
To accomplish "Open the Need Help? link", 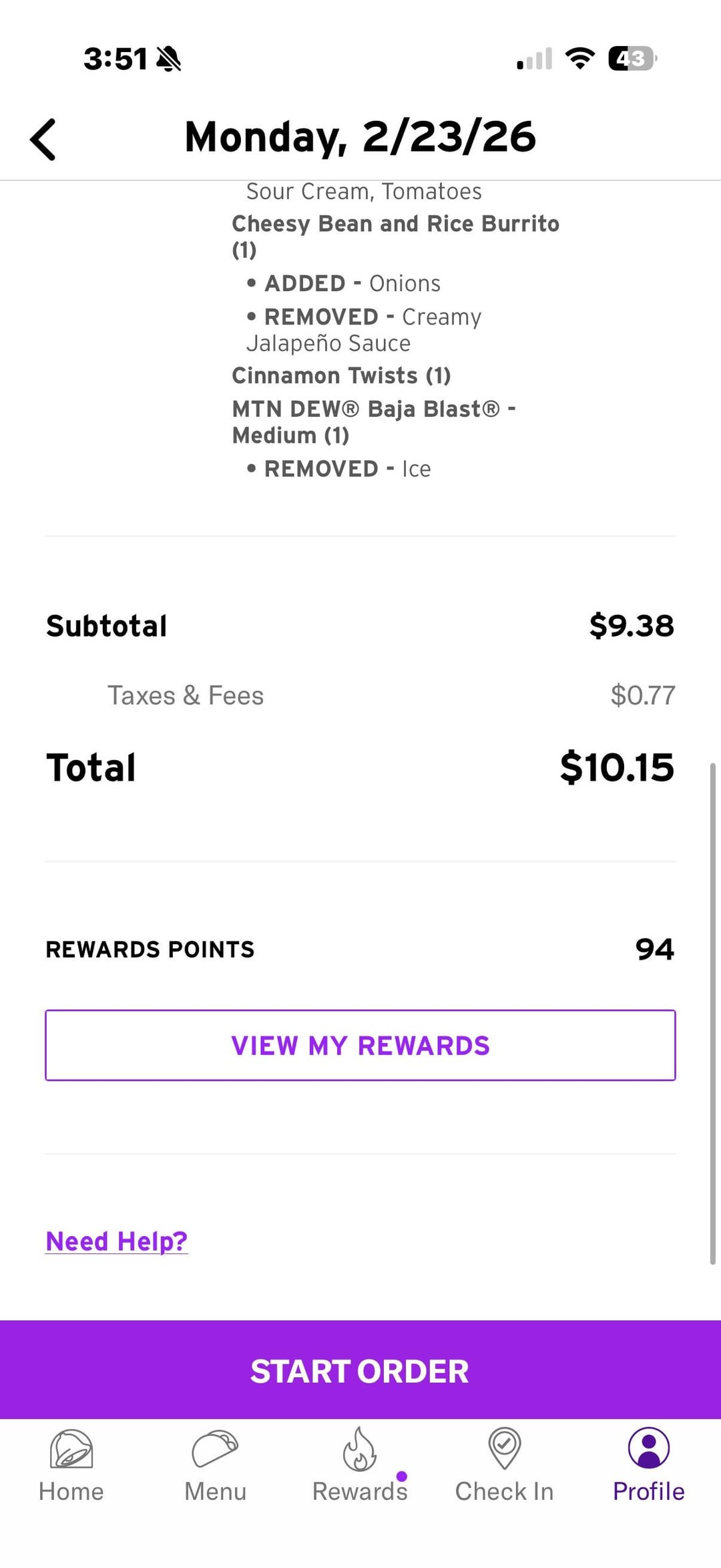I will pyautogui.click(x=117, y=1241).
